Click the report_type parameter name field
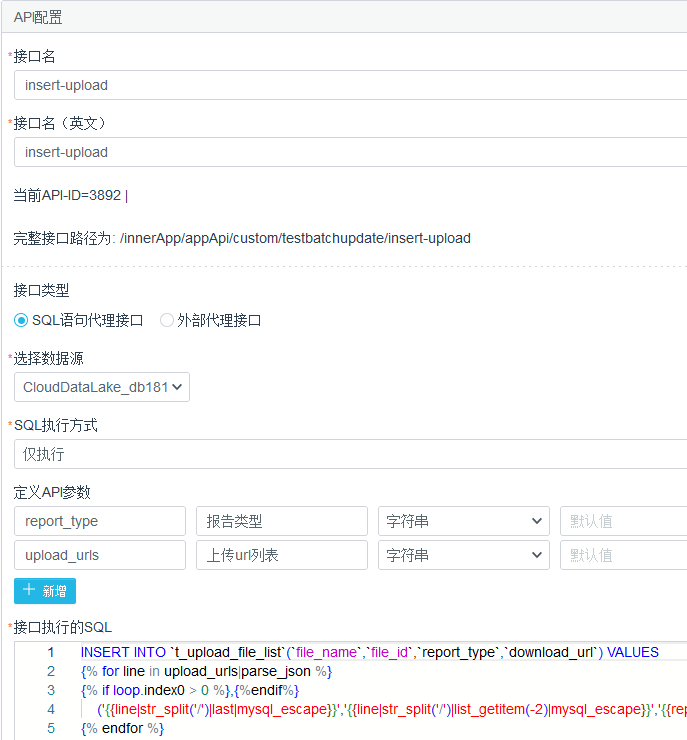687x740 pixels. point(100,521)
